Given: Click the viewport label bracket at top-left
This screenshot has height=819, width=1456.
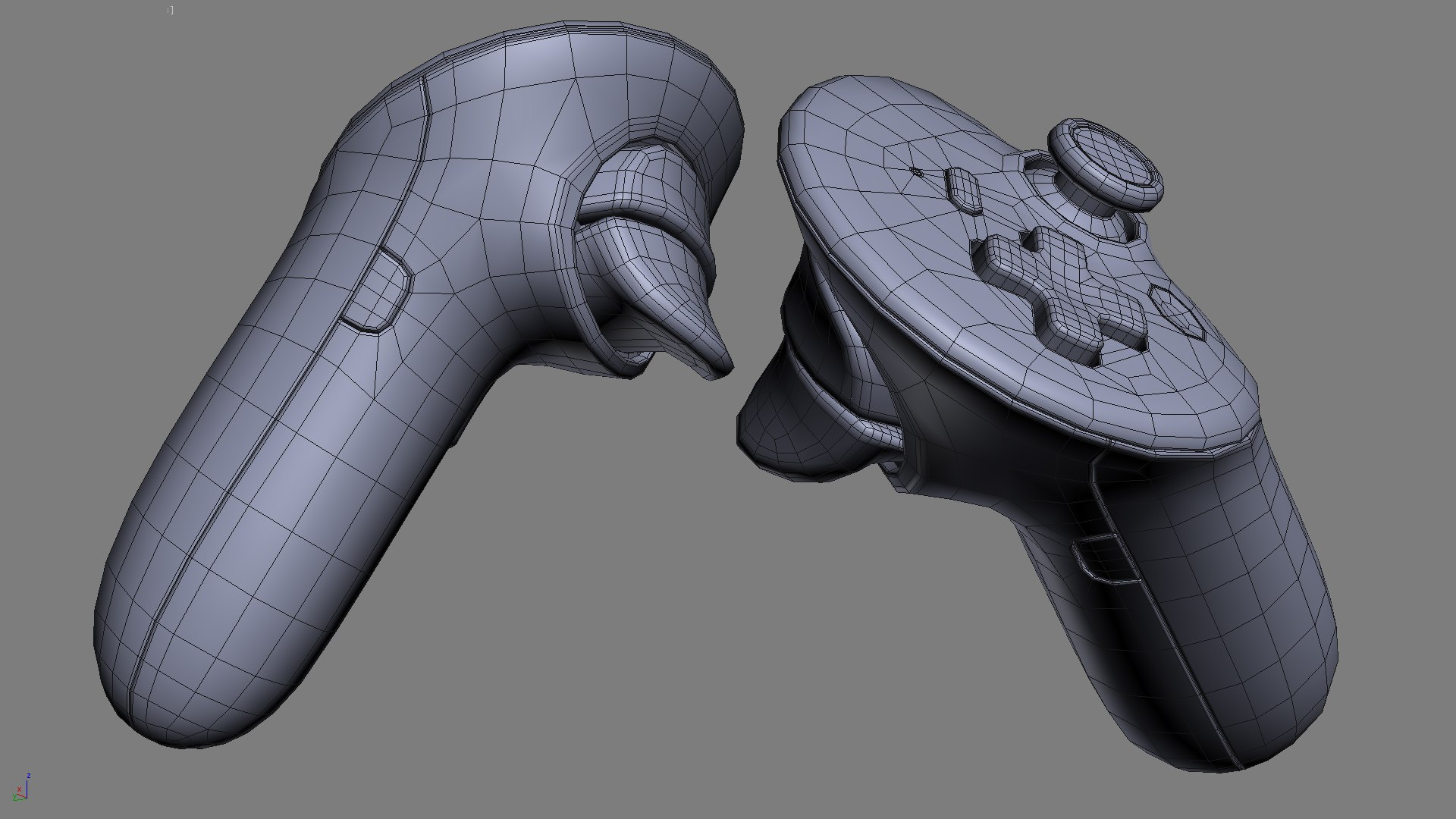Looking at the screenshot, I should [x=170, y=11].
